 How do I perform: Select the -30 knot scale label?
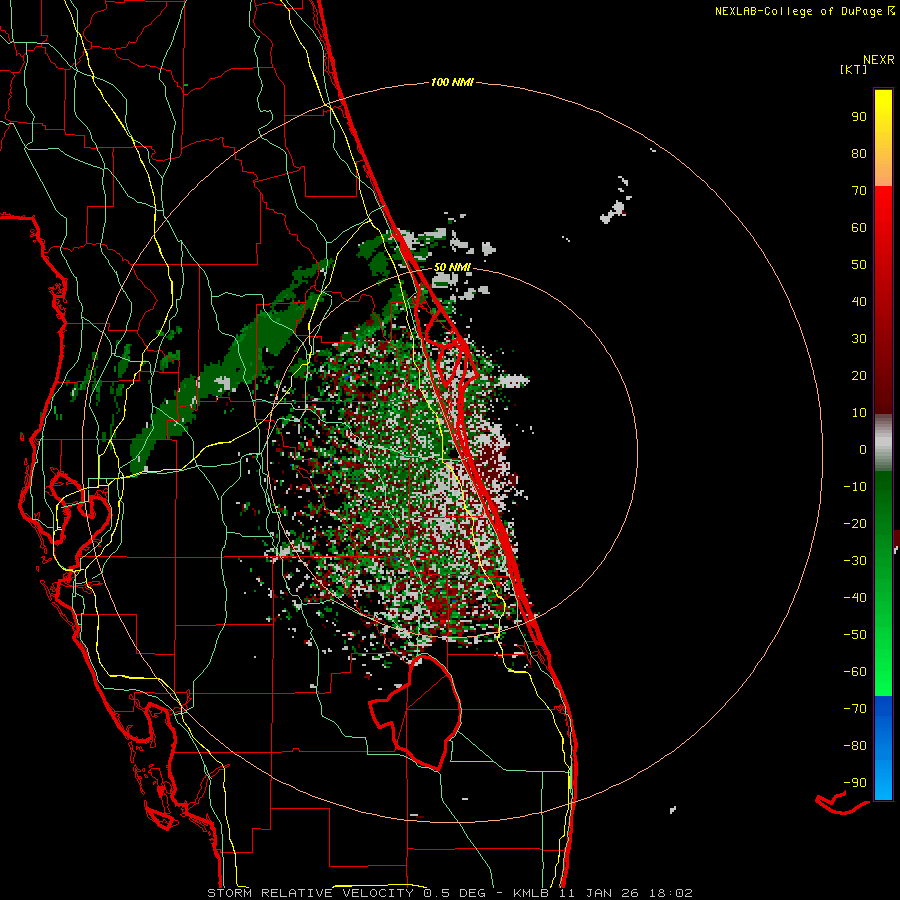tap(855, 561)
